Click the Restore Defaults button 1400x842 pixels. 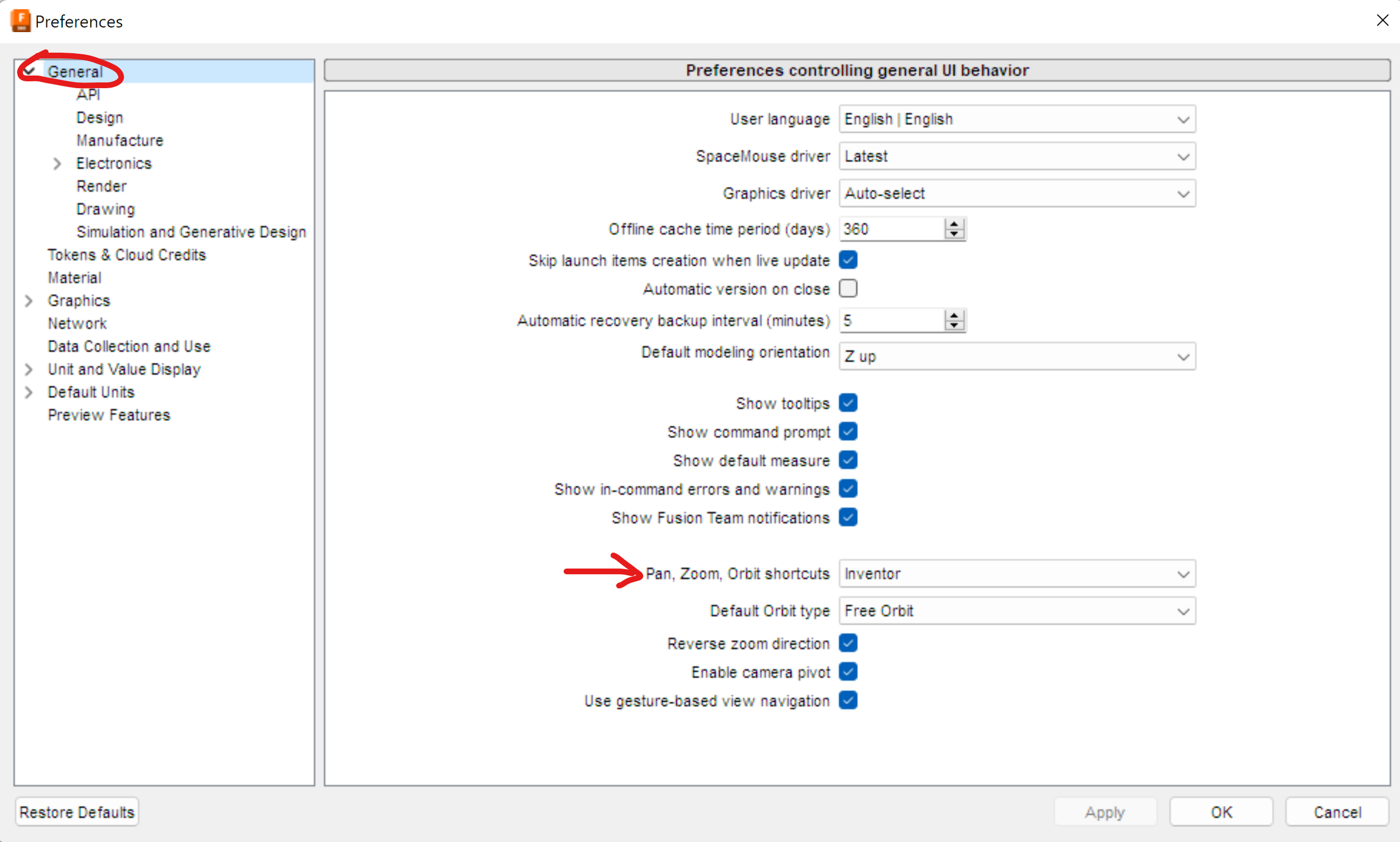pyautogui.click(x=76, y=812)
